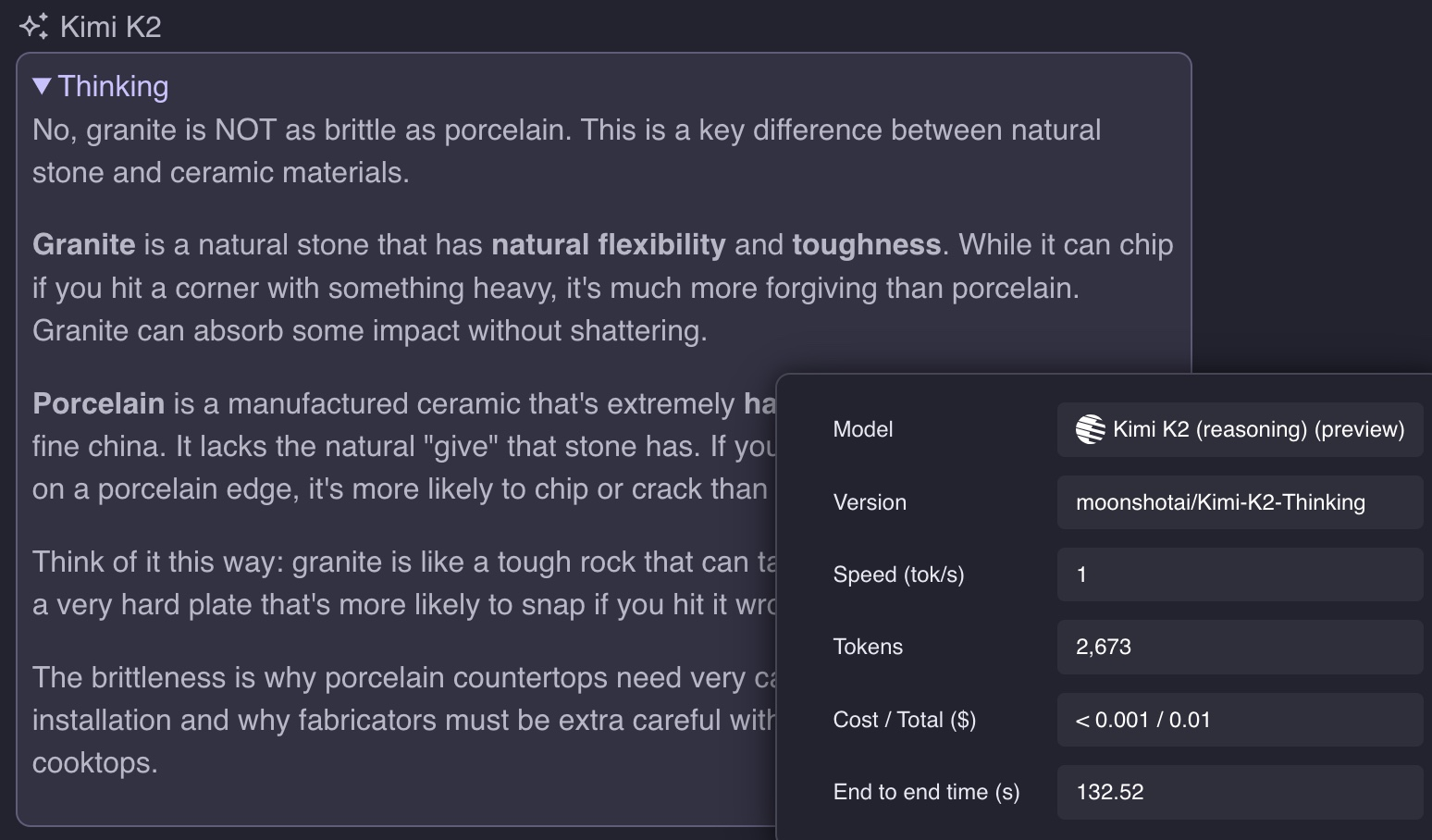1432x840 pixels.
Task: Click the cost value < 0.001 / 0.01
Action: (x=1142, y=720)
